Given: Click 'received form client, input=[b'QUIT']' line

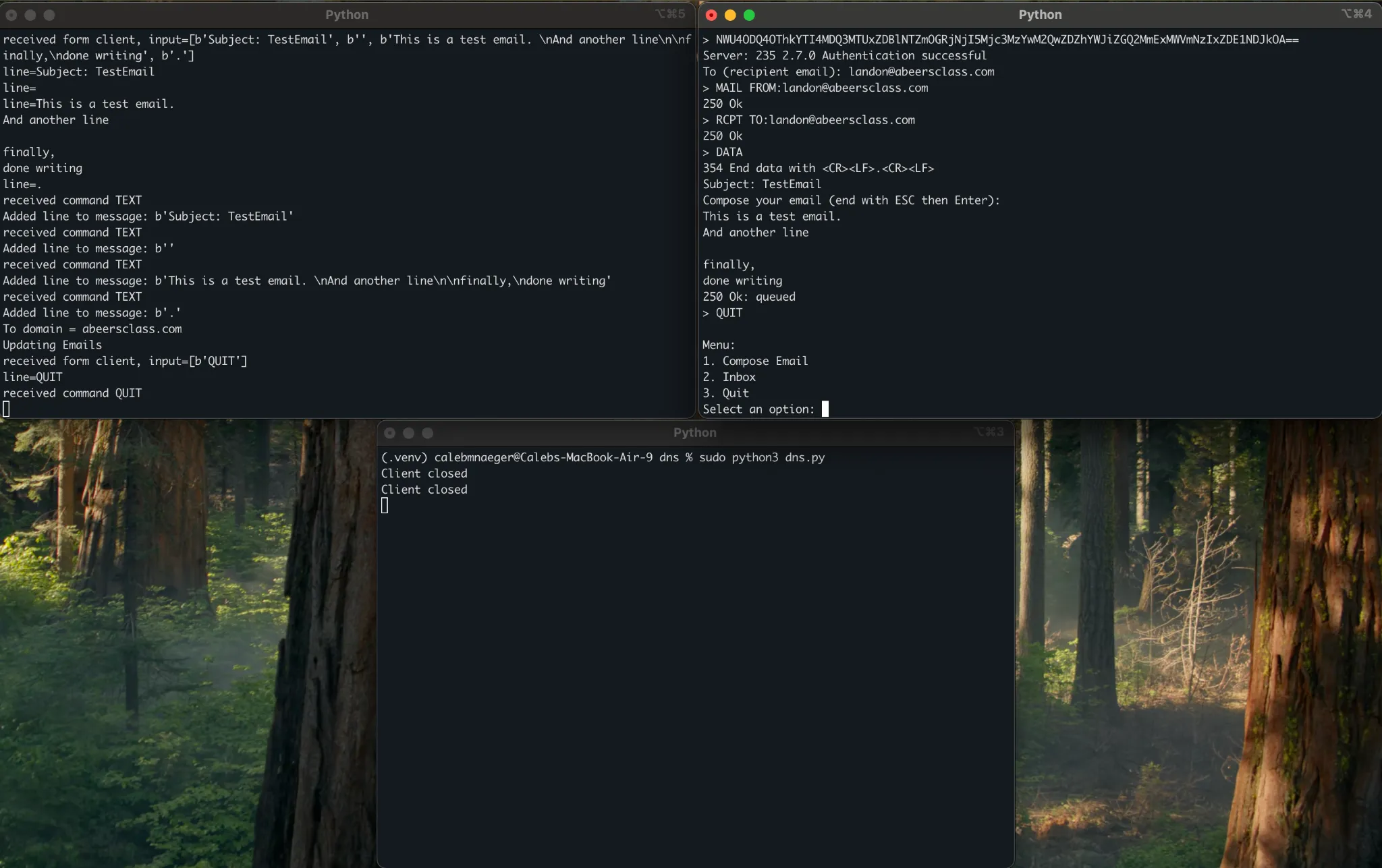Looking at the screenshot, I should [x=125, y=361].
